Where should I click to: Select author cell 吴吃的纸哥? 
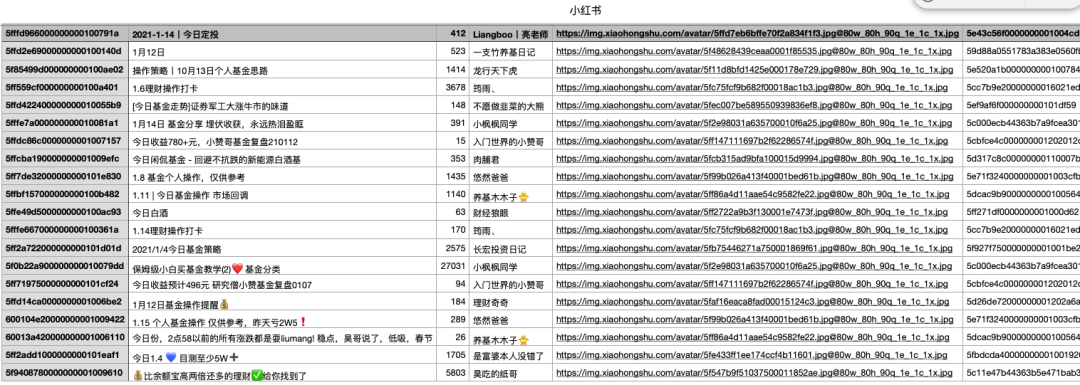click(511, 374)
